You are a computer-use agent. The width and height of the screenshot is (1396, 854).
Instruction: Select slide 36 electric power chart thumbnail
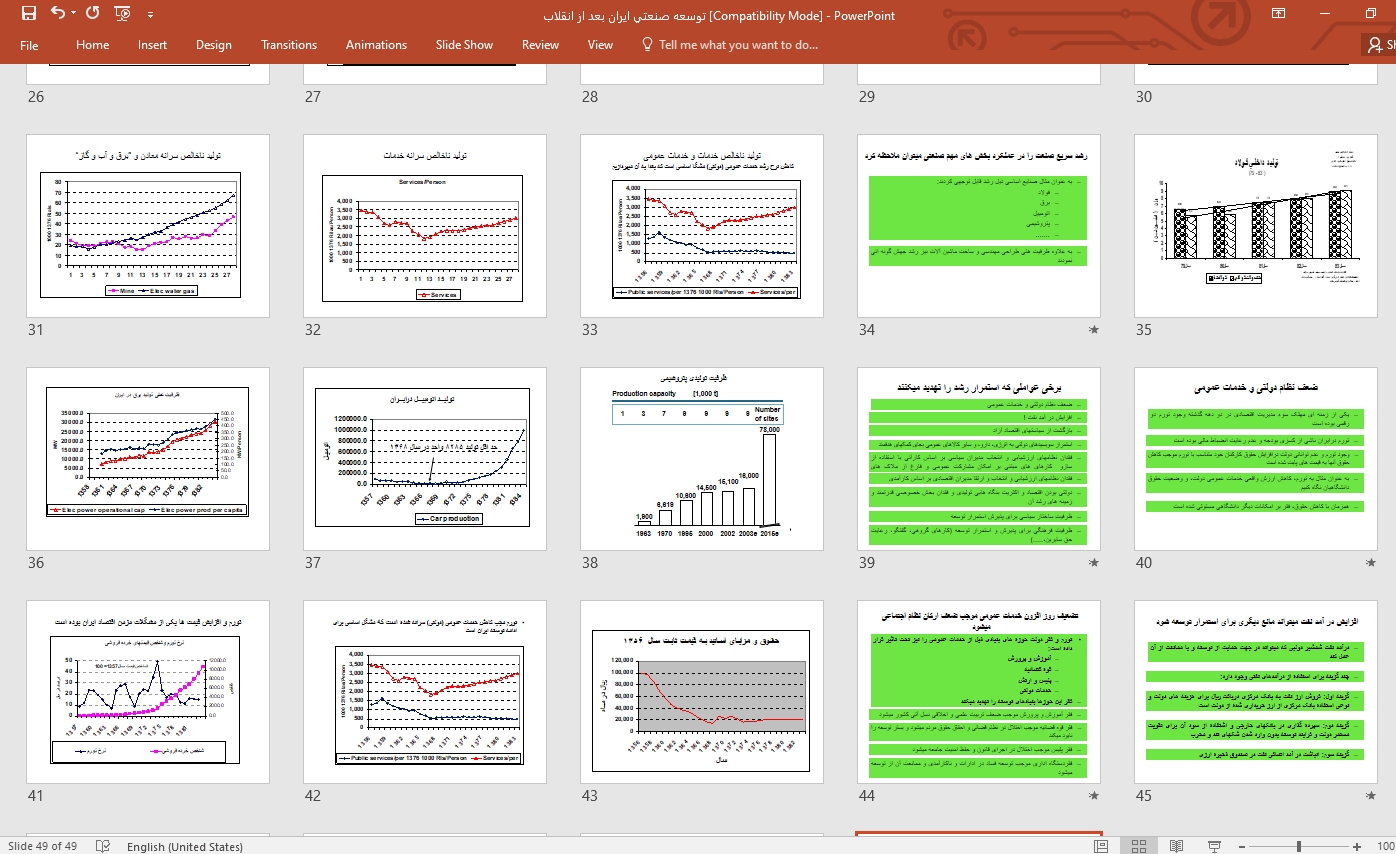click(x=148, y=459)
